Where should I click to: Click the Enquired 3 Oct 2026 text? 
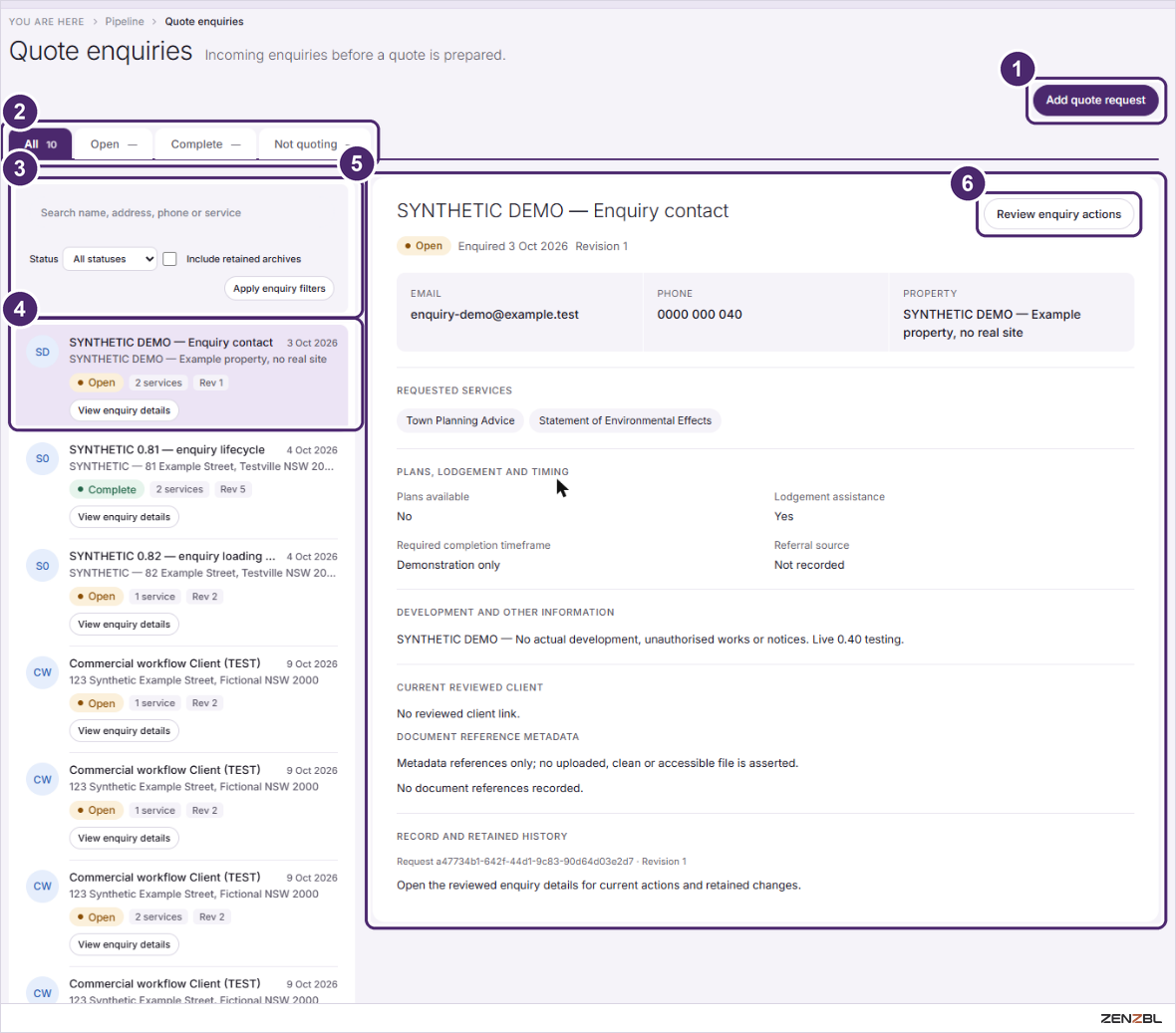(513, 247)
